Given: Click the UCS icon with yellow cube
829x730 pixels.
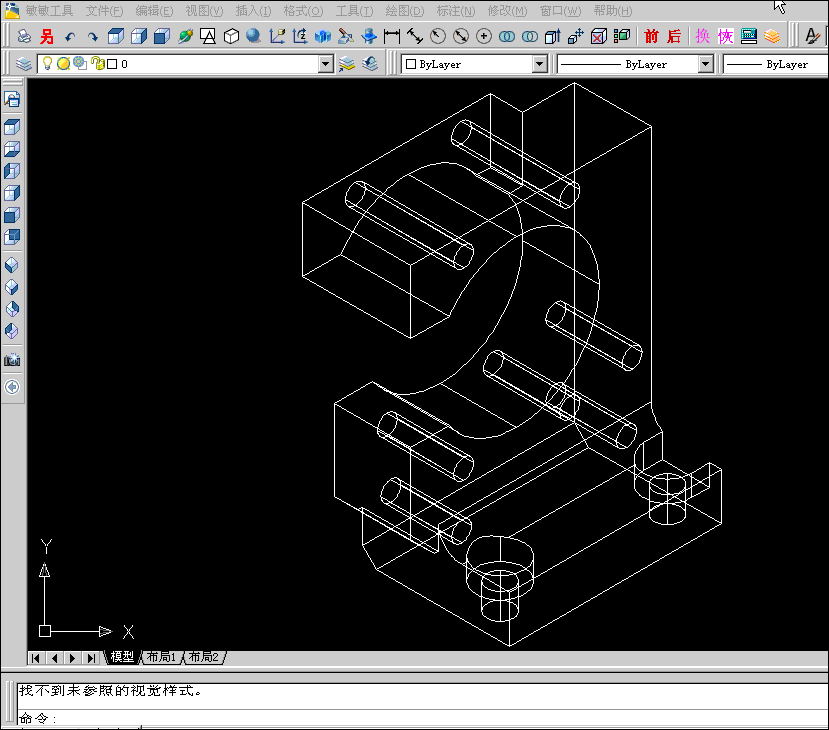Looking at the screenshot, I should [277, 36].
